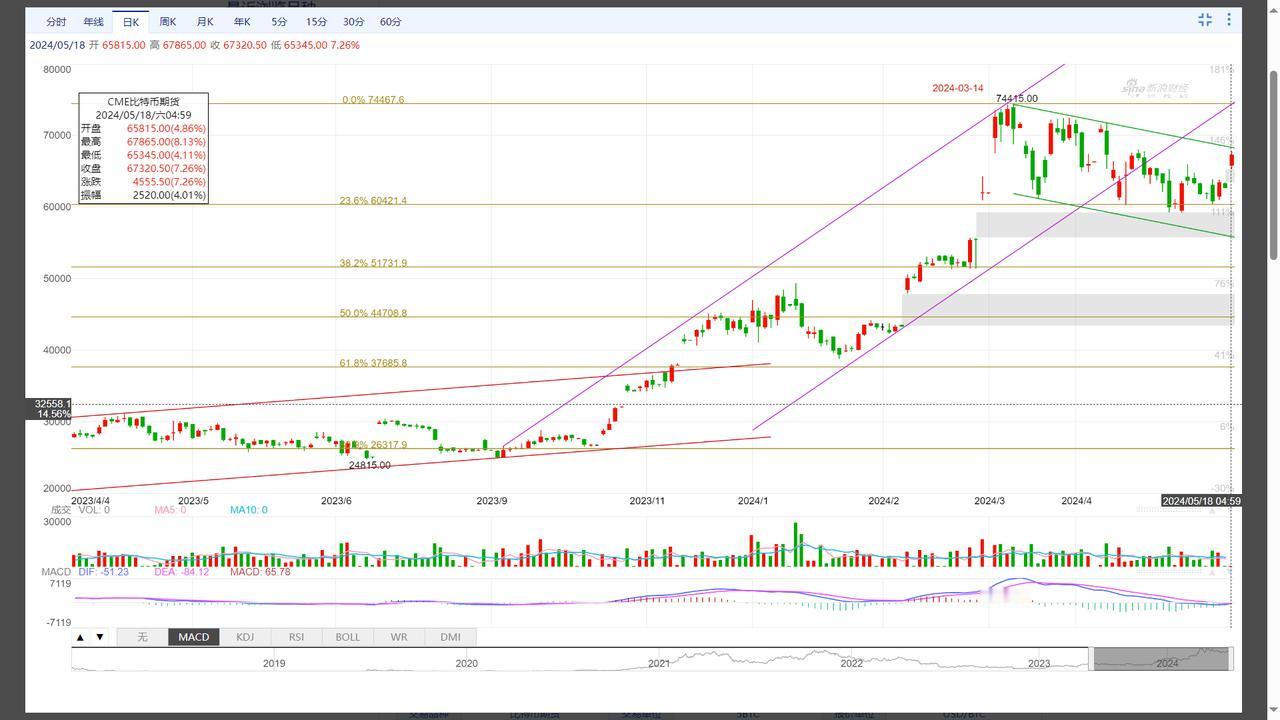The image size is (1280, 720).
Task: Click the 23.6% 60421.4 Fibonacci label
Action: (x=373, y=201)
